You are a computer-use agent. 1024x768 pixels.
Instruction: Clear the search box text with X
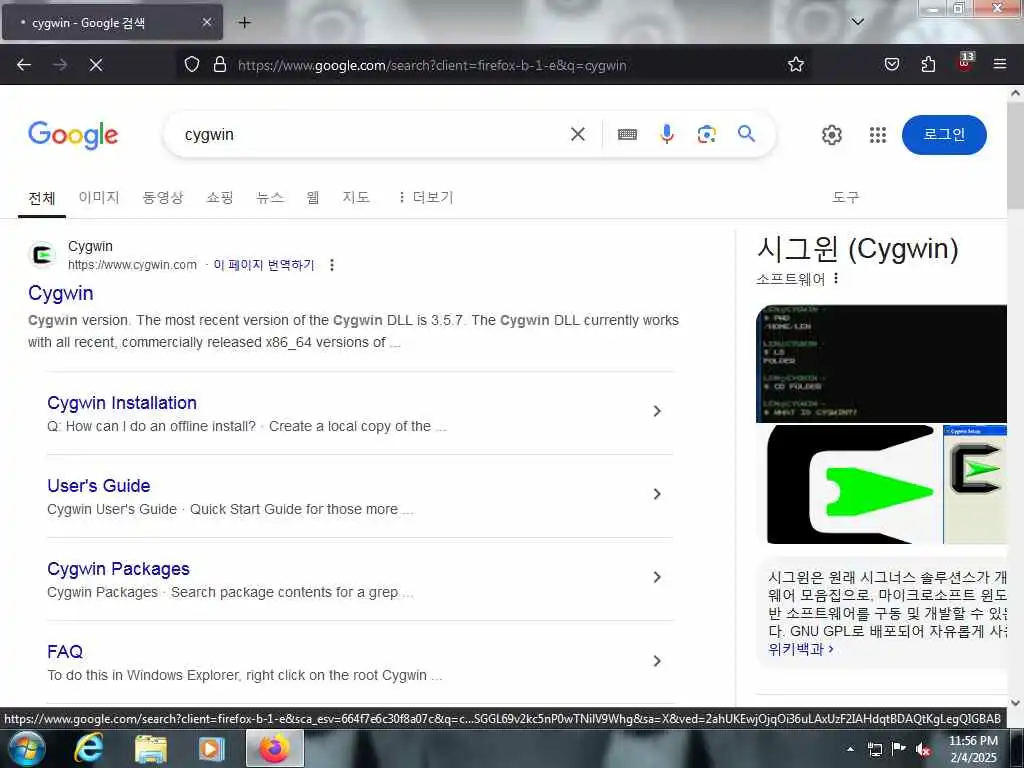577,135
